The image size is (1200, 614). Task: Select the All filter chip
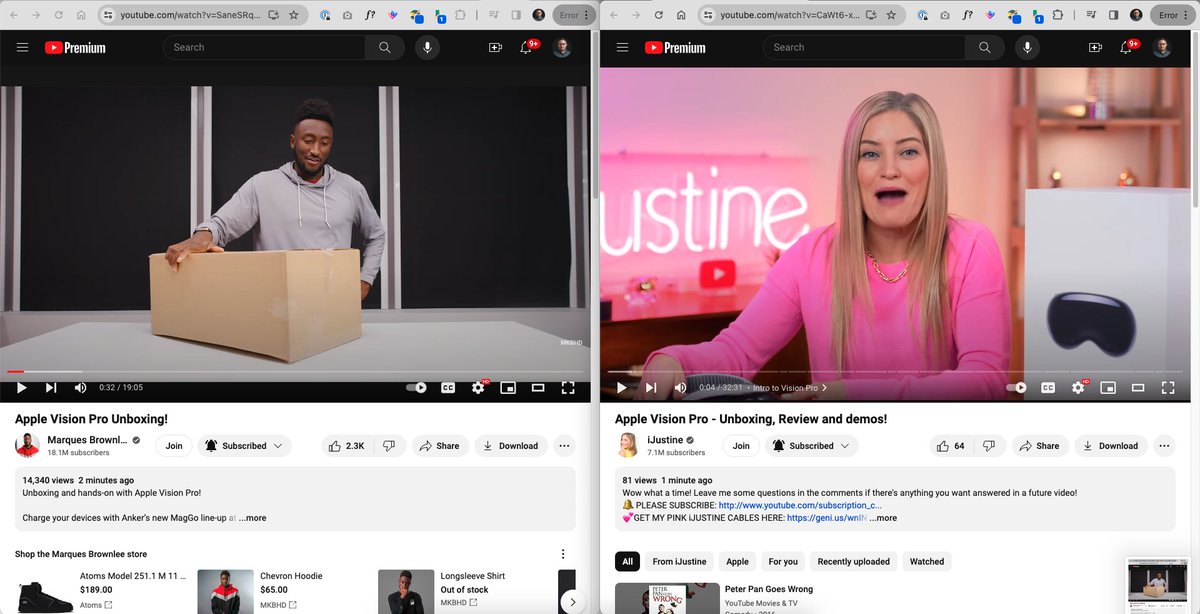click(x=627, y=561)
